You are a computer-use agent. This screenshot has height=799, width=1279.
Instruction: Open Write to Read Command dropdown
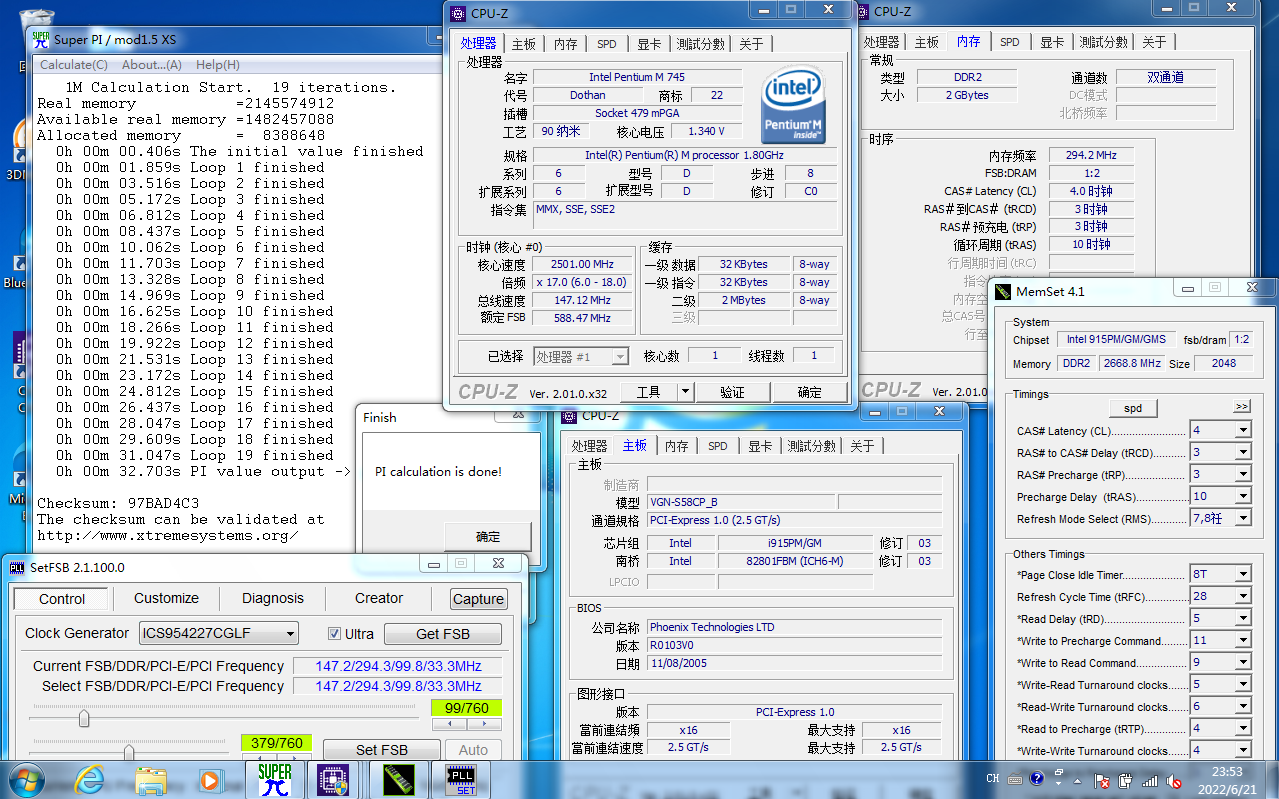pos(1243,663)
